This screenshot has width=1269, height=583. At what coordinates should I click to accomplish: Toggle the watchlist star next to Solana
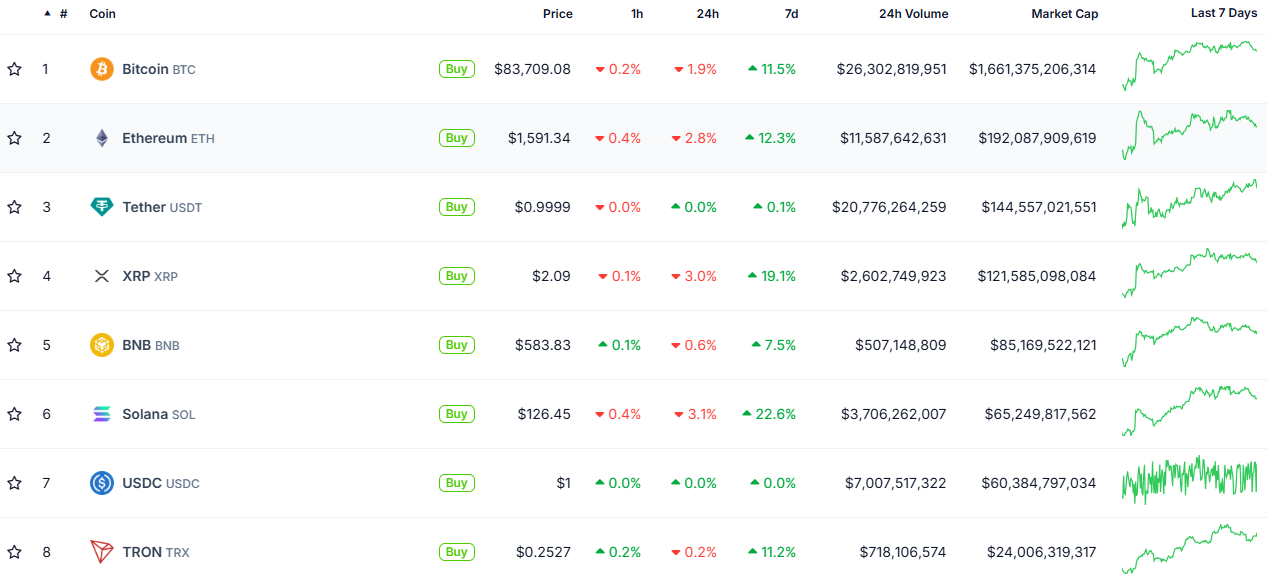click(14, 414)
